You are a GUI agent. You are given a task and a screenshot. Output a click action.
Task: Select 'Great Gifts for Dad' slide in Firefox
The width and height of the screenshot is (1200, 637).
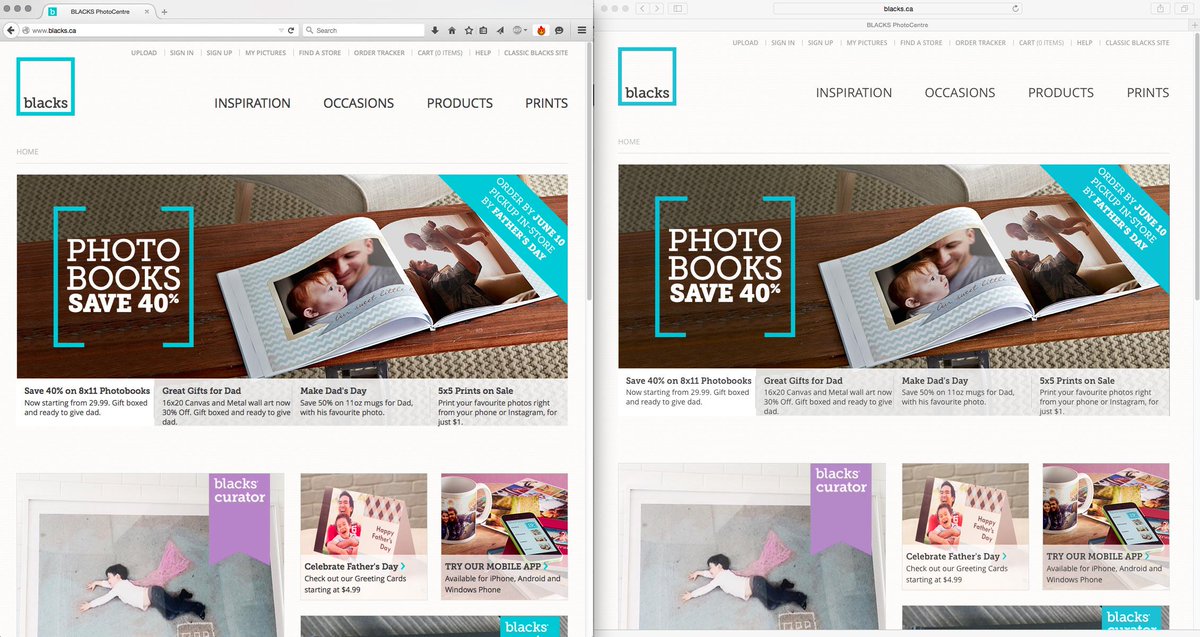coord(224,403)
